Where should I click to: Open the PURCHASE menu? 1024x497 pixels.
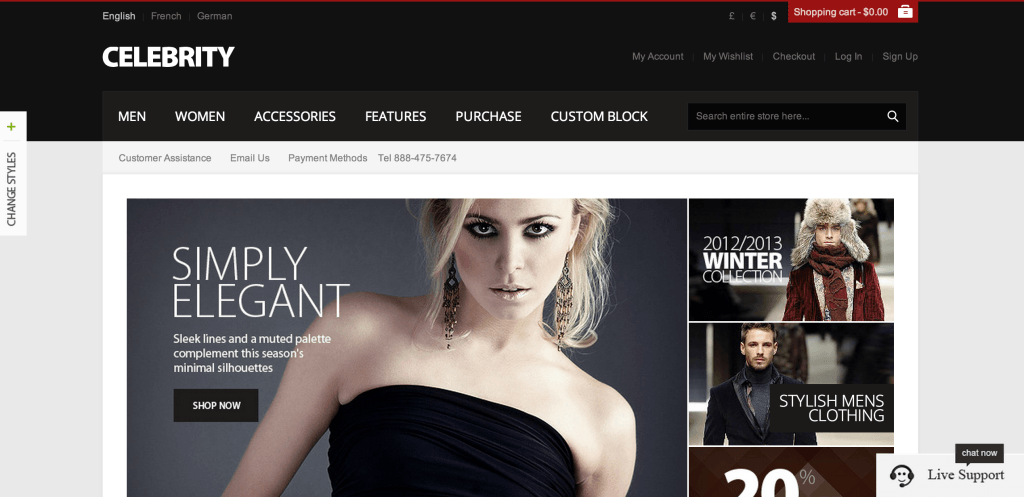click(x=488, y=116)
